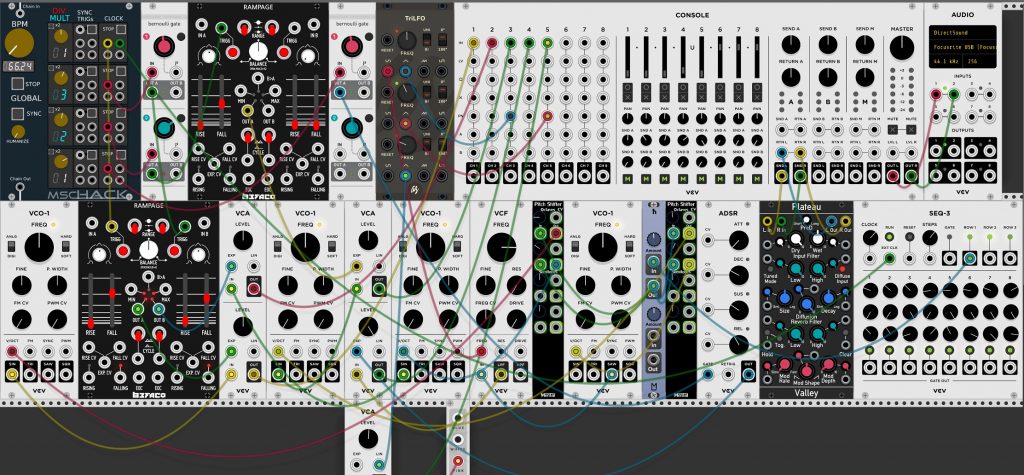The height and width of the screenshot is (475, 1024).
Task: Toggle the GLOBAL SYNC button
Action: (x=18, y=113)
